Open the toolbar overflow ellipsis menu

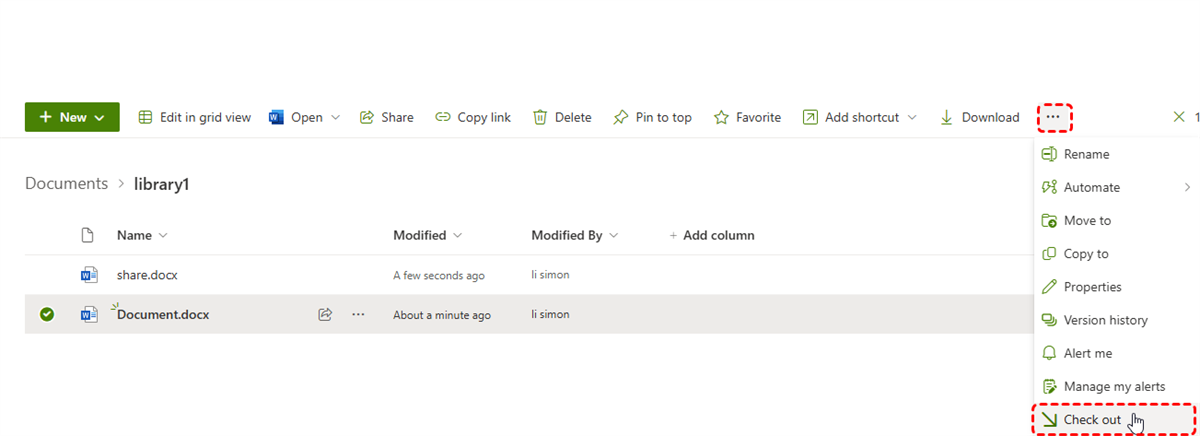tap(1053, 117)
